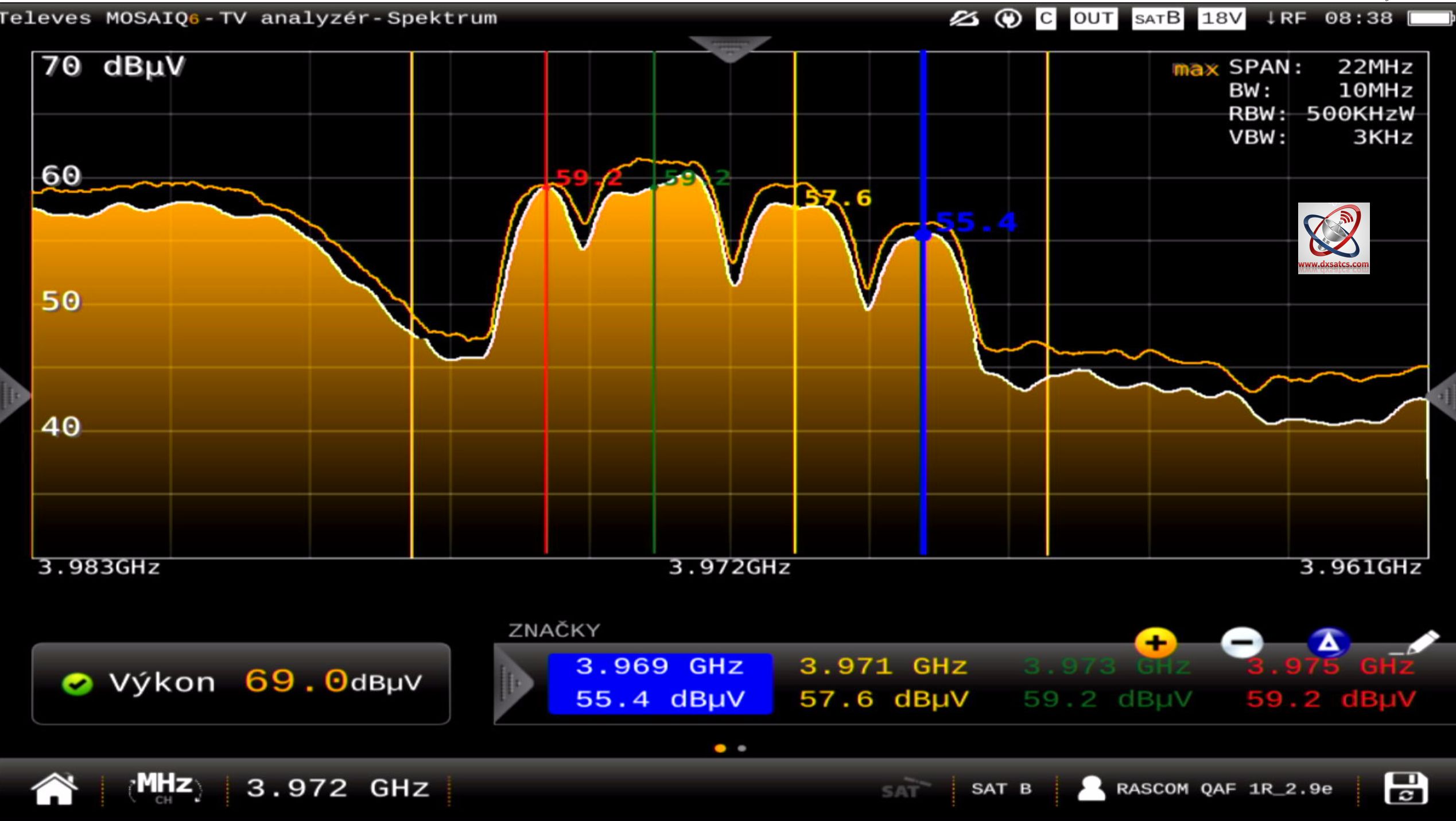This screenshot has width=1456, height=821.
Task: Click the save floppy disk icon
Action: (1405, 788)
